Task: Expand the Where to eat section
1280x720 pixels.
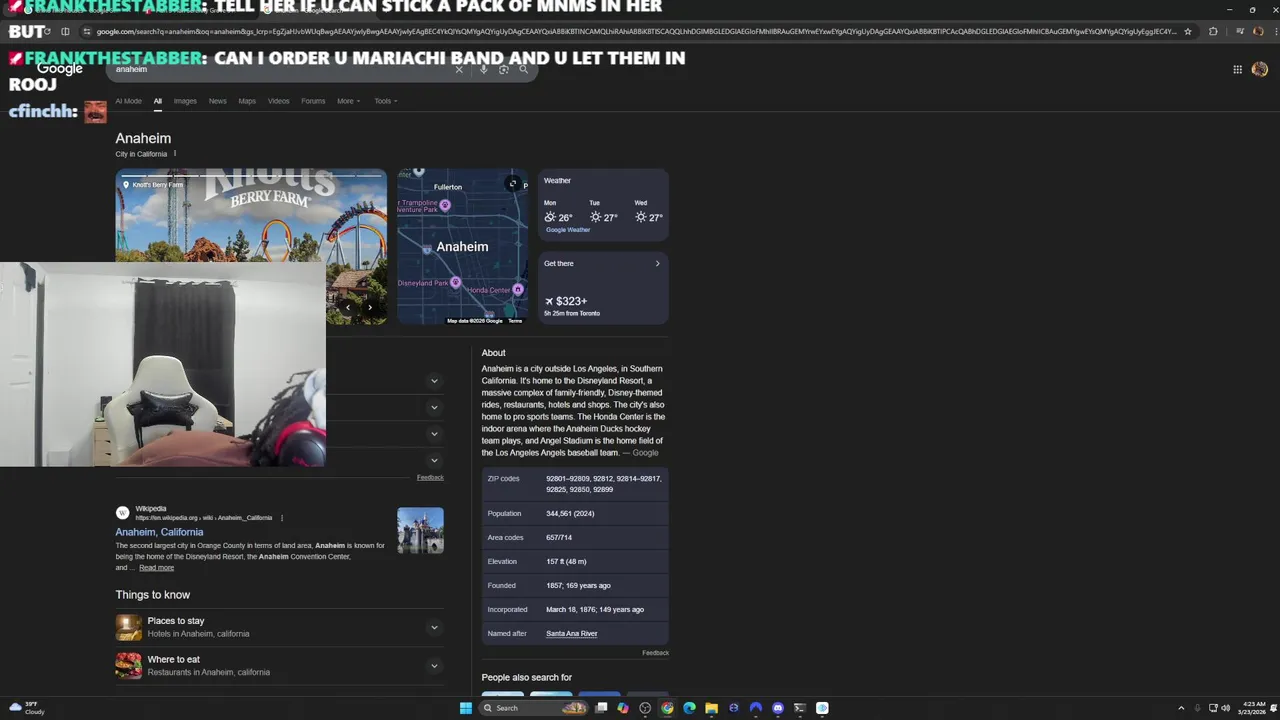Action: (x=279, y=665)
